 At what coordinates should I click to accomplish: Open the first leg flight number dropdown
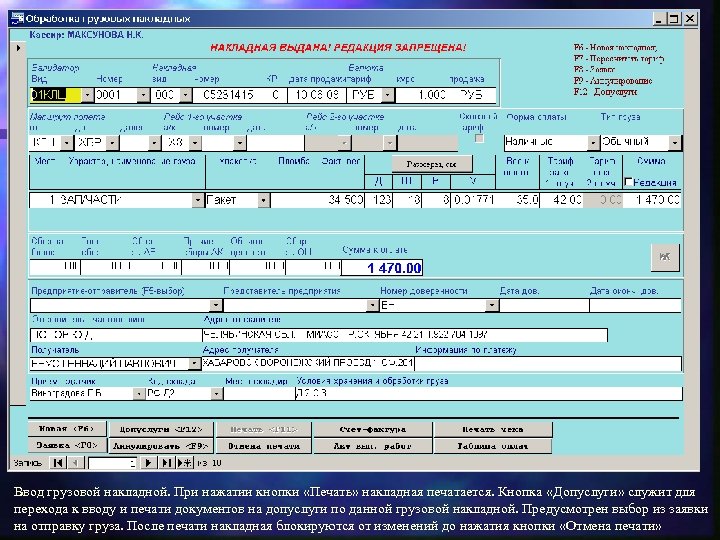240,143
